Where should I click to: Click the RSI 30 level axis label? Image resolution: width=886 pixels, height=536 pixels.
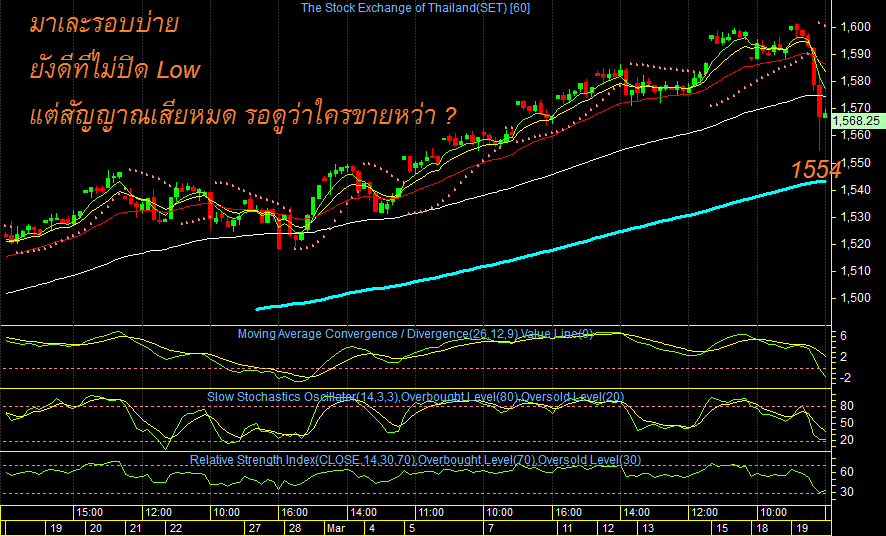tap(846, 492)
